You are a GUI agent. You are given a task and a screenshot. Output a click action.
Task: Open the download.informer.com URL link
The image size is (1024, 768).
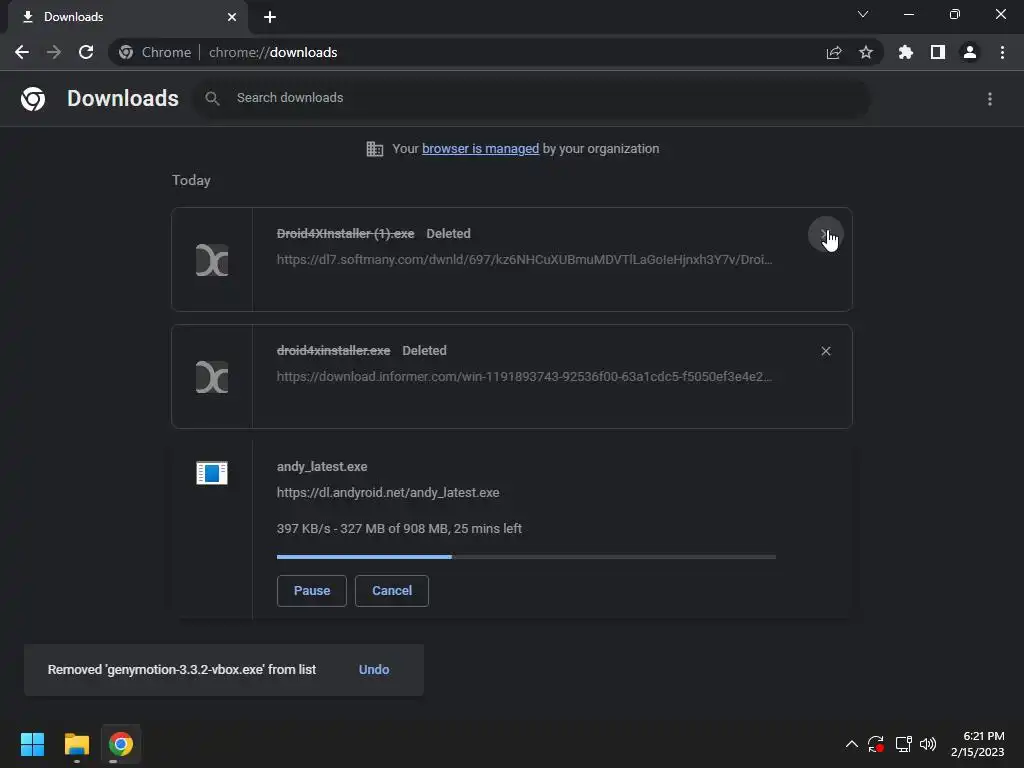[524, 376]
